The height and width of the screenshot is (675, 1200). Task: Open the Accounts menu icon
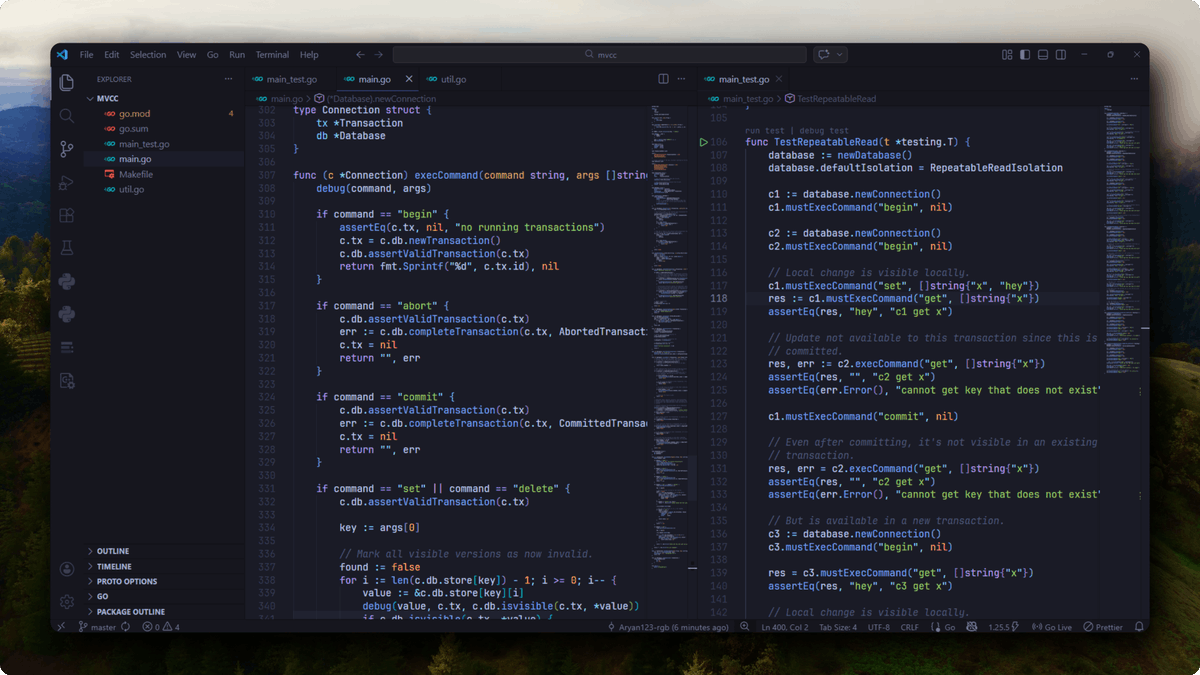67,569
